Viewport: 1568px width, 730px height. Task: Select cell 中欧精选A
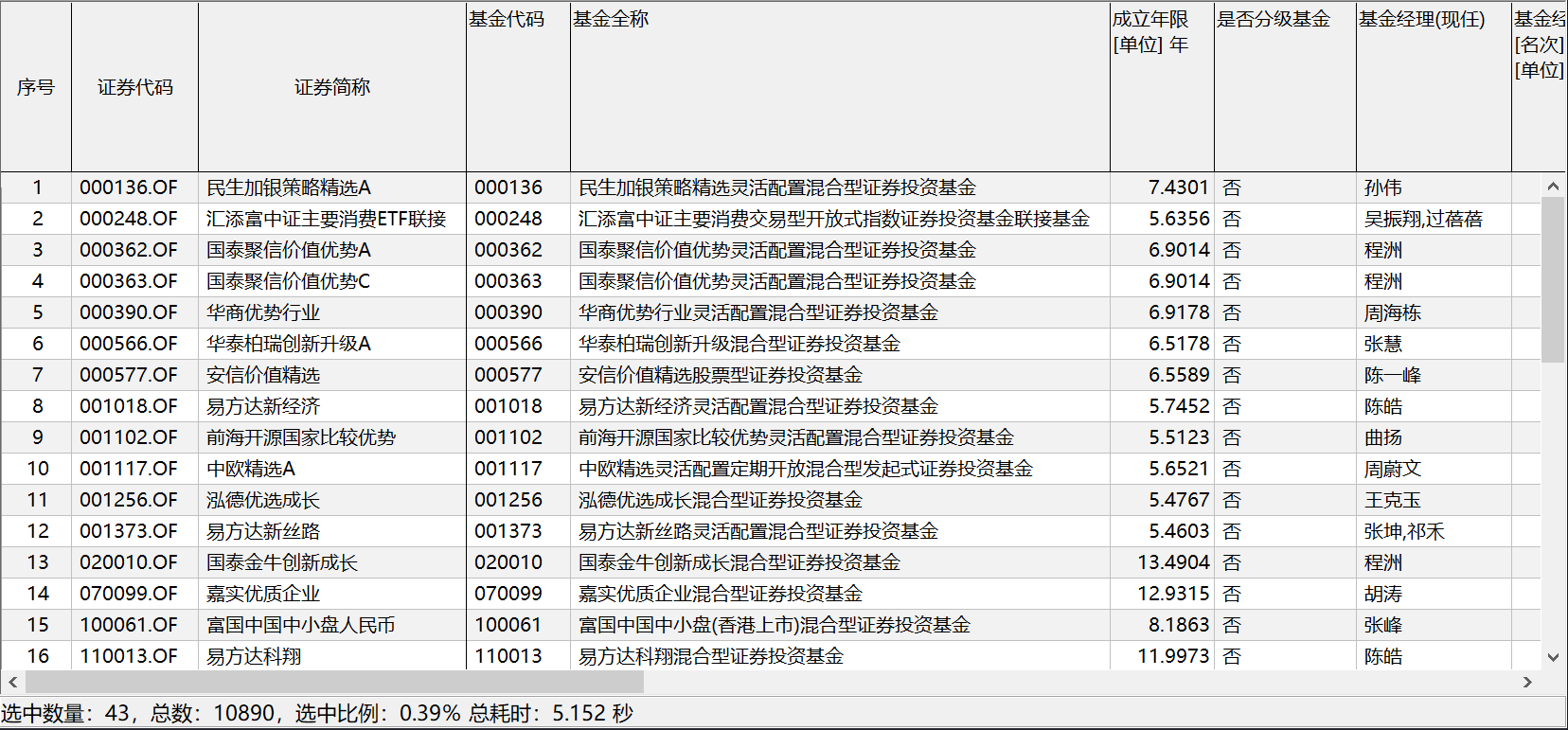pos(332,469)
